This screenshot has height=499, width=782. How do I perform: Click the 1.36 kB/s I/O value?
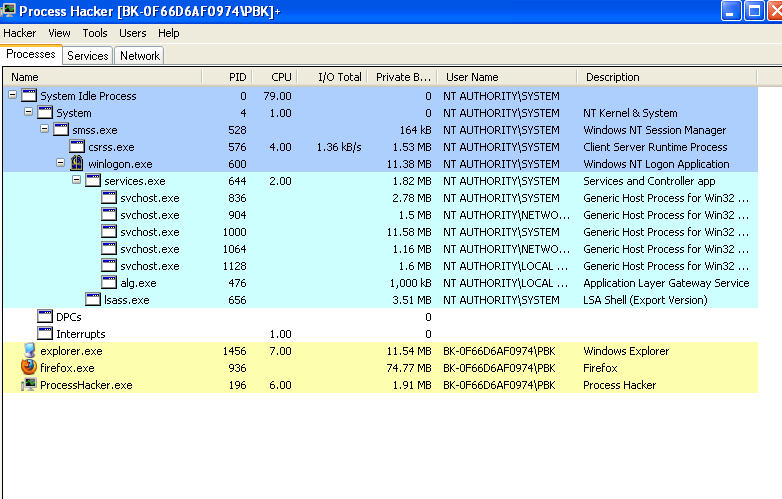[339, 147]
